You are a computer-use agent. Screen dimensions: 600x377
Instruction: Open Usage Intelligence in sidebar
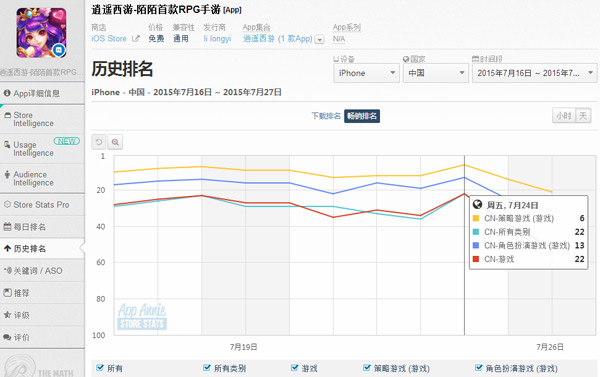click(42, 149)
